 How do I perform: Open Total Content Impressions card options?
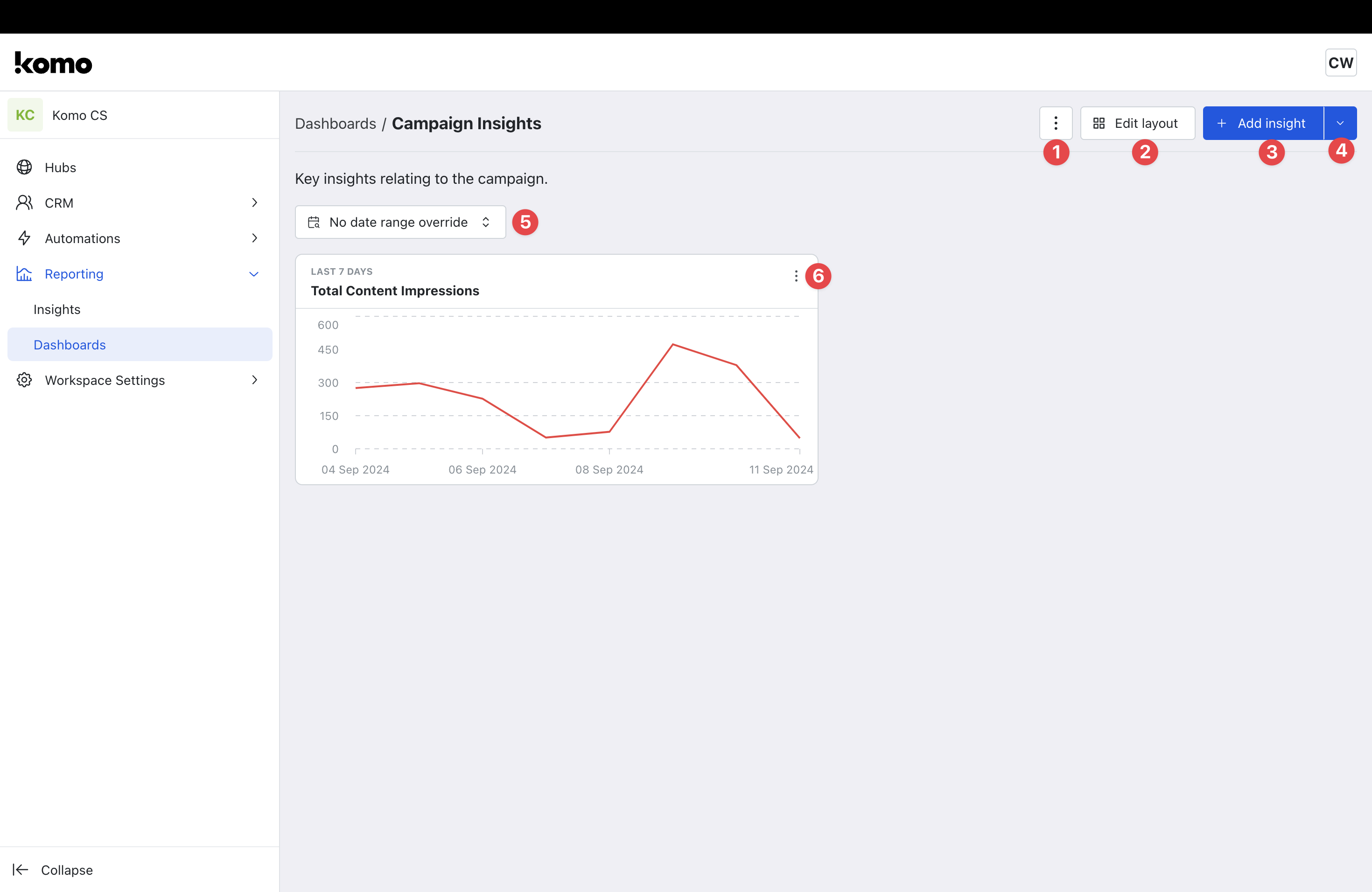pyautogui.click(x=796, y=276)
